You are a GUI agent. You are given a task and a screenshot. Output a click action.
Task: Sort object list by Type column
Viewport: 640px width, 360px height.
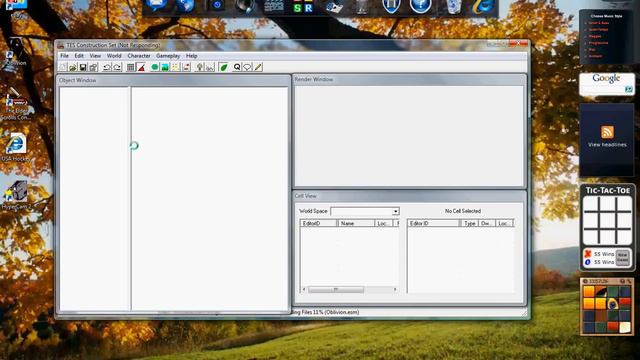click(470, 223)
